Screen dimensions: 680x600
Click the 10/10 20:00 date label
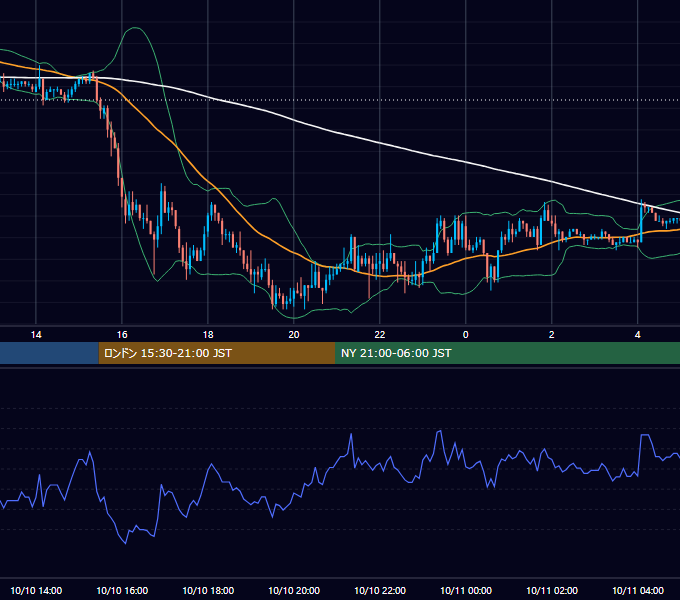tap(294, 590)
